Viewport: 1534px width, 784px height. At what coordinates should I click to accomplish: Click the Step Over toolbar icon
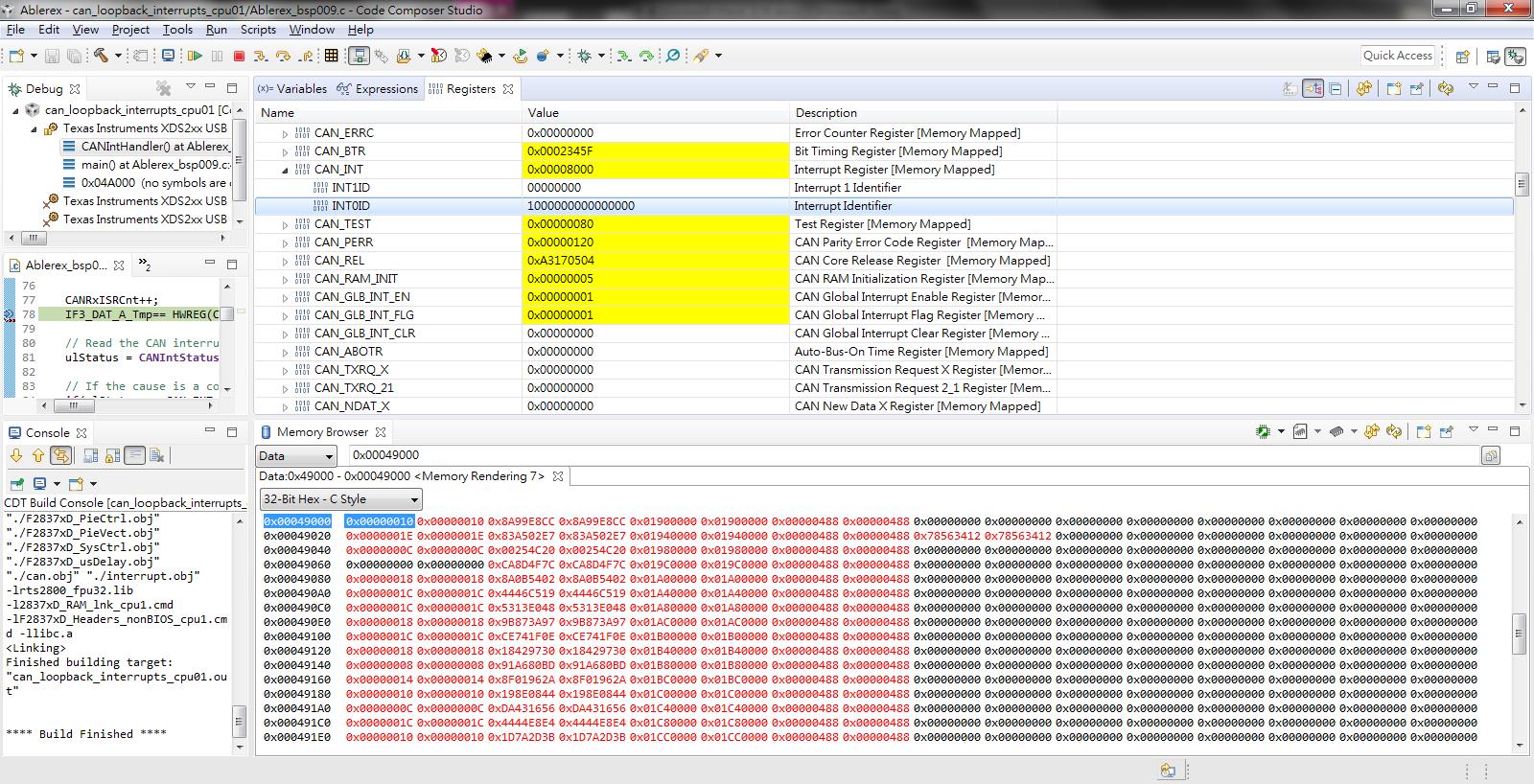(283, 56)
